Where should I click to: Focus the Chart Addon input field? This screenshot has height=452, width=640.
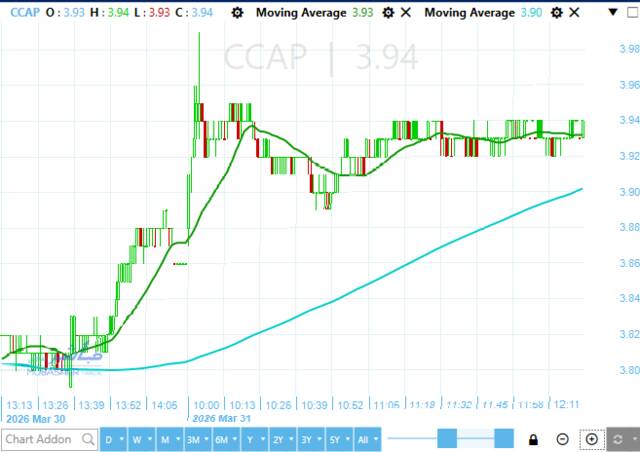coord(40,439)
